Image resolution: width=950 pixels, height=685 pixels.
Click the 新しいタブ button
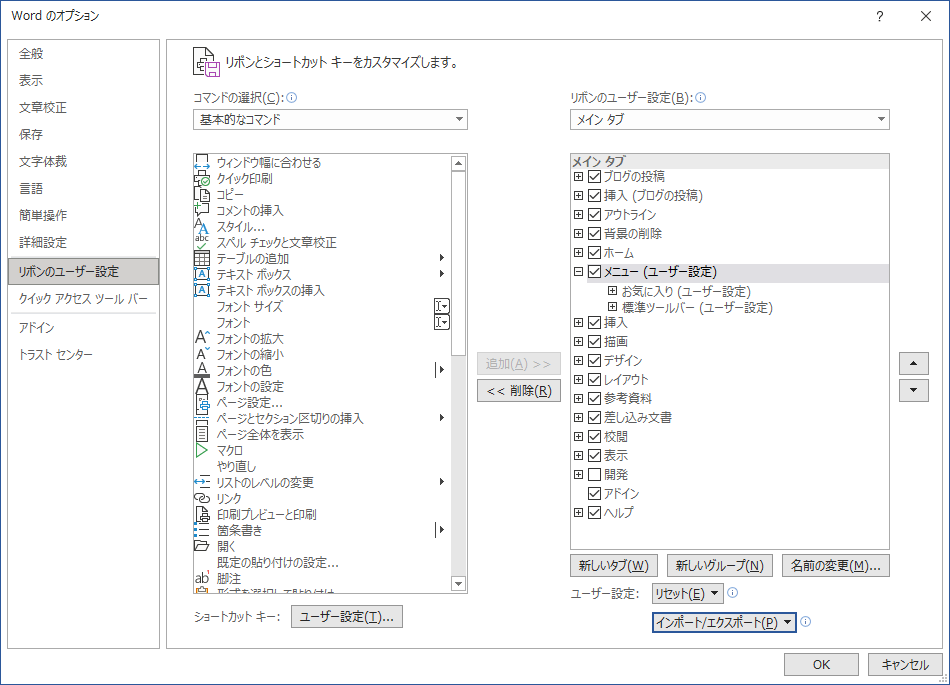(x=613, y=566)
